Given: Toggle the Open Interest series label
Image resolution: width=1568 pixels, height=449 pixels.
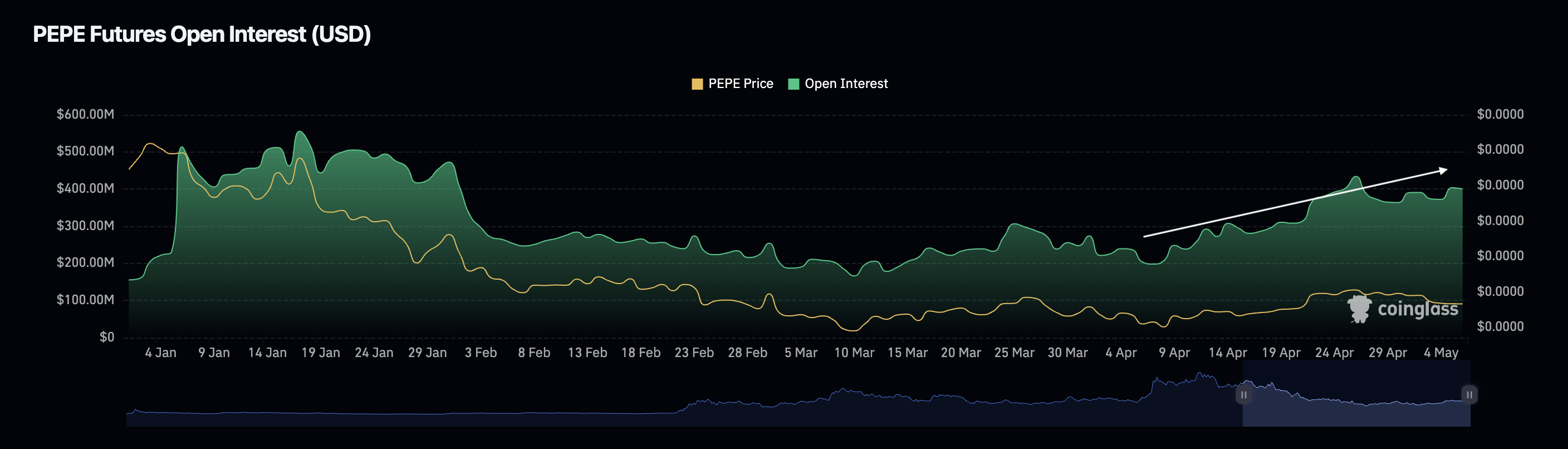Looking at the screenshot, I should click(x=845, y=84).
